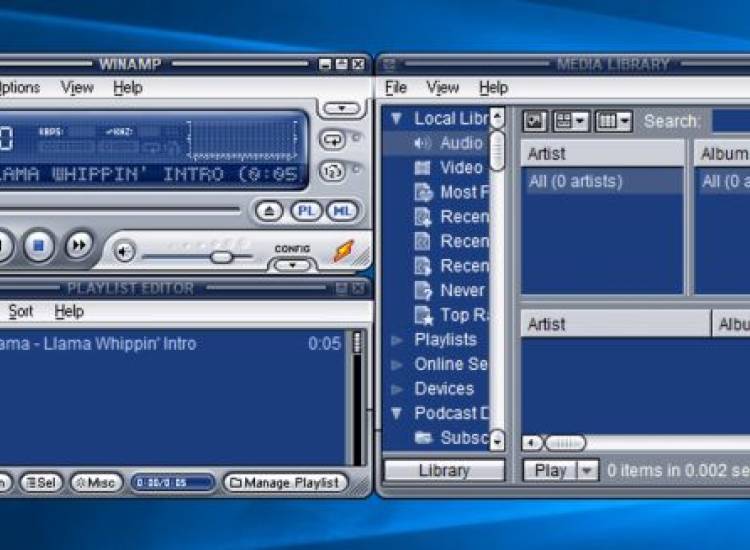Expand the Online Services tree node
750x550 pixels.
397,365
